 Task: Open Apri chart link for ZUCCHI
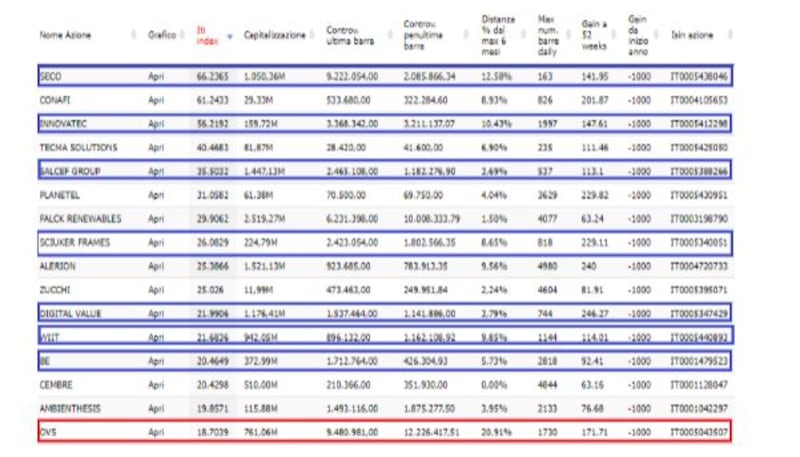point(156,290)
